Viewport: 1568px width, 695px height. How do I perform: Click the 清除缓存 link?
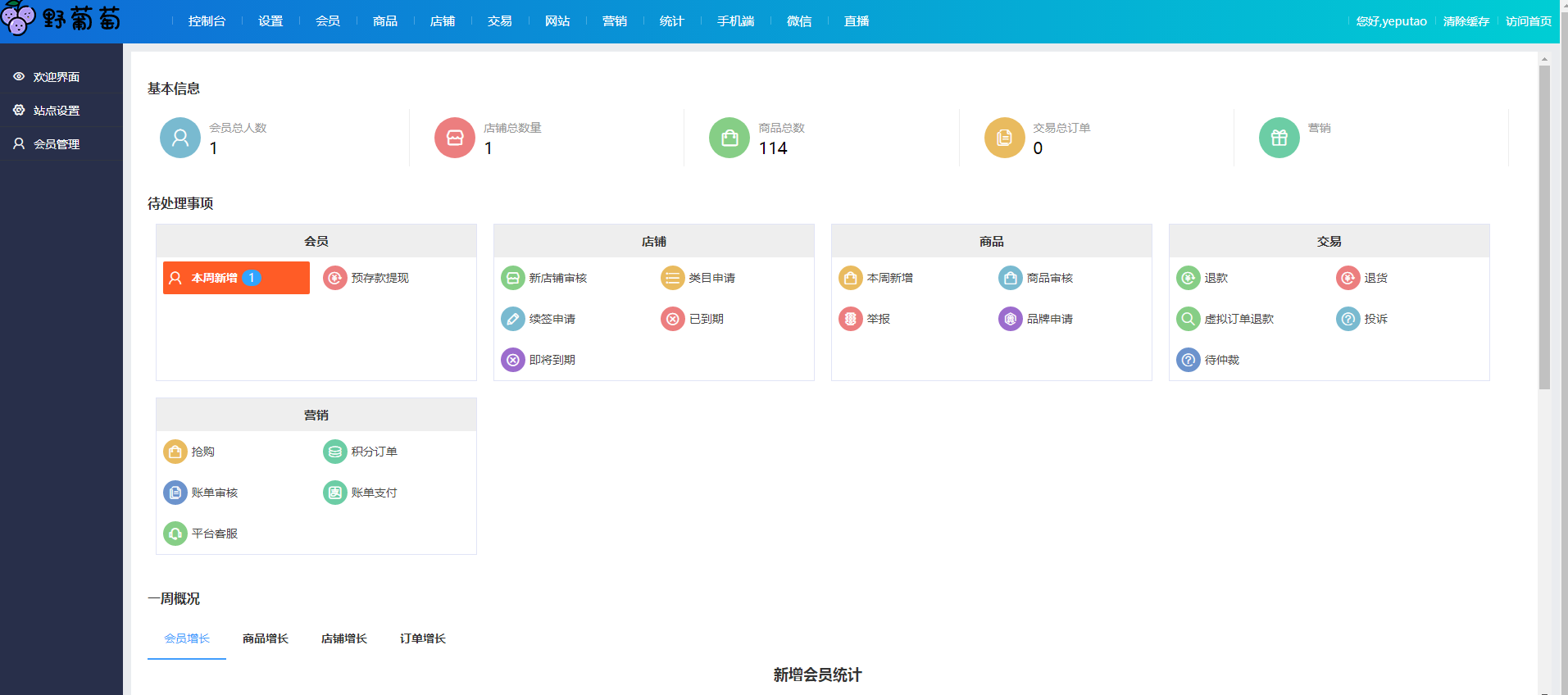tap(1466, 21)
